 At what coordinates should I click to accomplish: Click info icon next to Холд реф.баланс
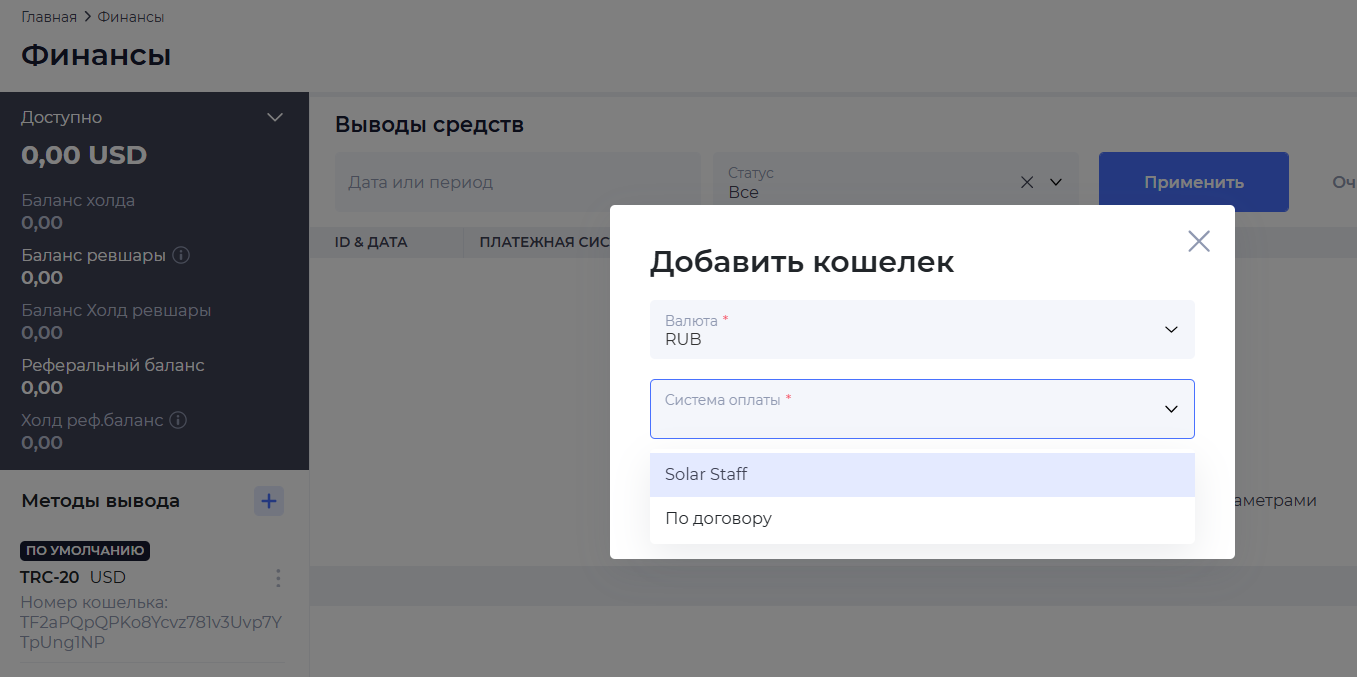coord(178,420)
